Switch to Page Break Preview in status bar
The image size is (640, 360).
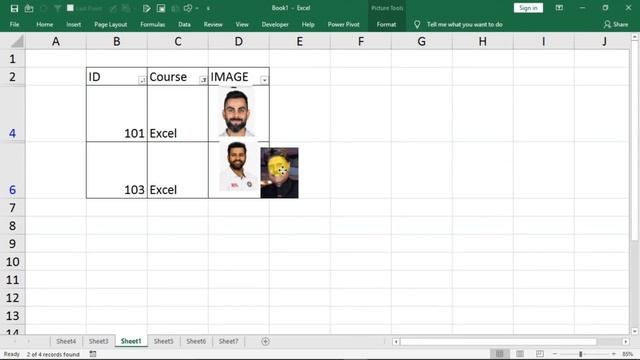pos(540,354)
